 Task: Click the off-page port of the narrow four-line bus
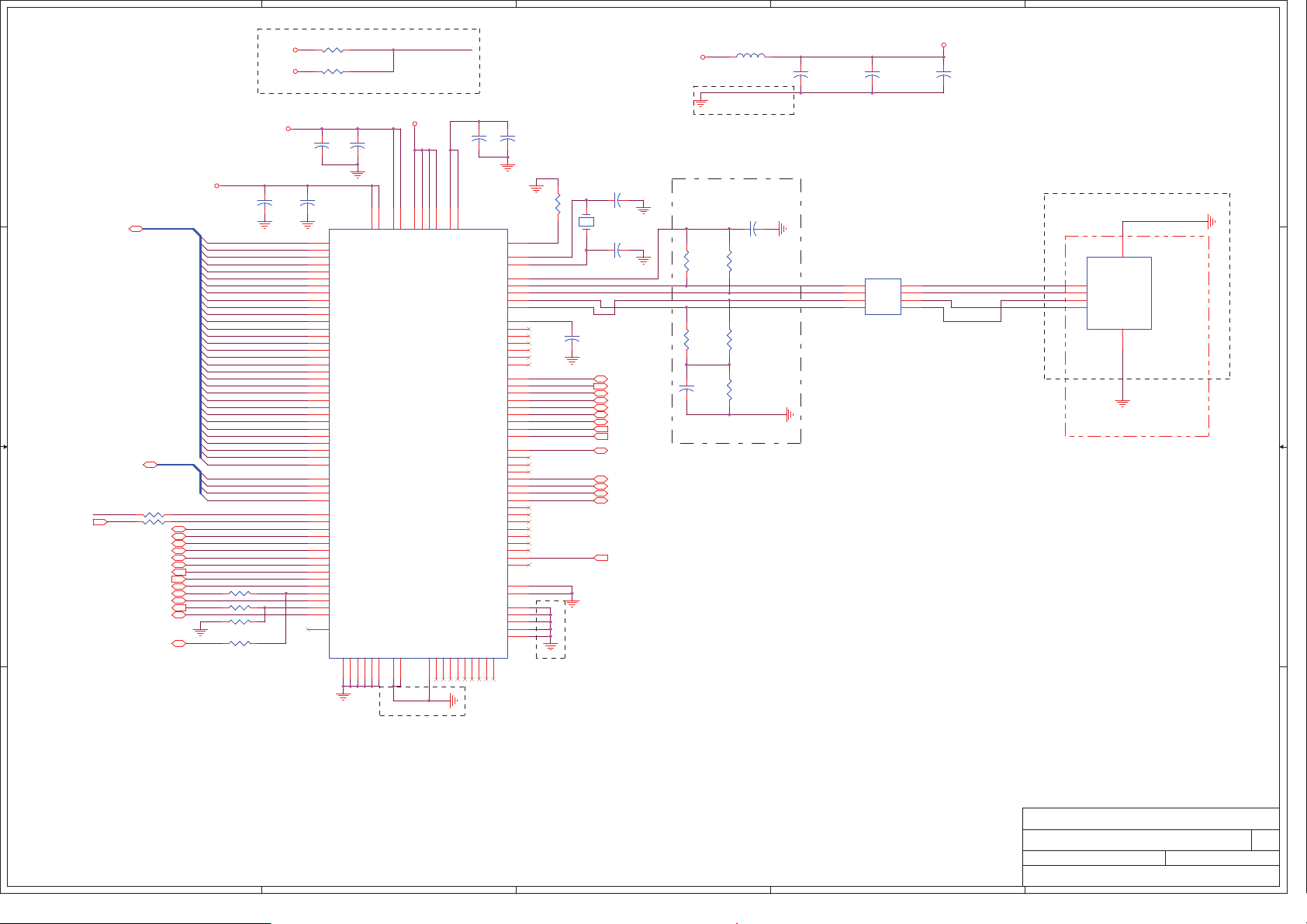[150, 465]
